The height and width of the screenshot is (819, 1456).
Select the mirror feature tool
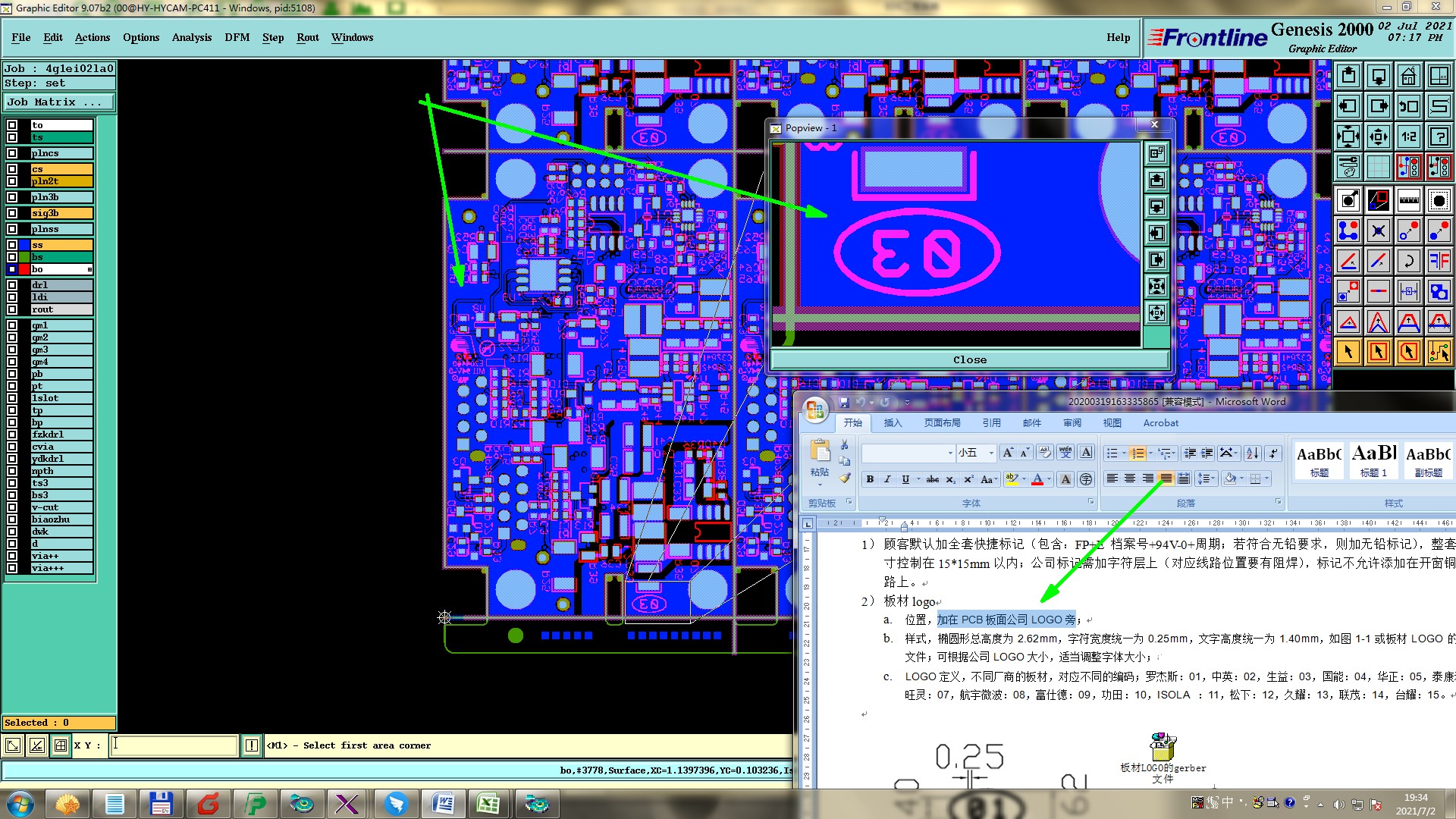pyautogui.click(x=1439, y=261)
